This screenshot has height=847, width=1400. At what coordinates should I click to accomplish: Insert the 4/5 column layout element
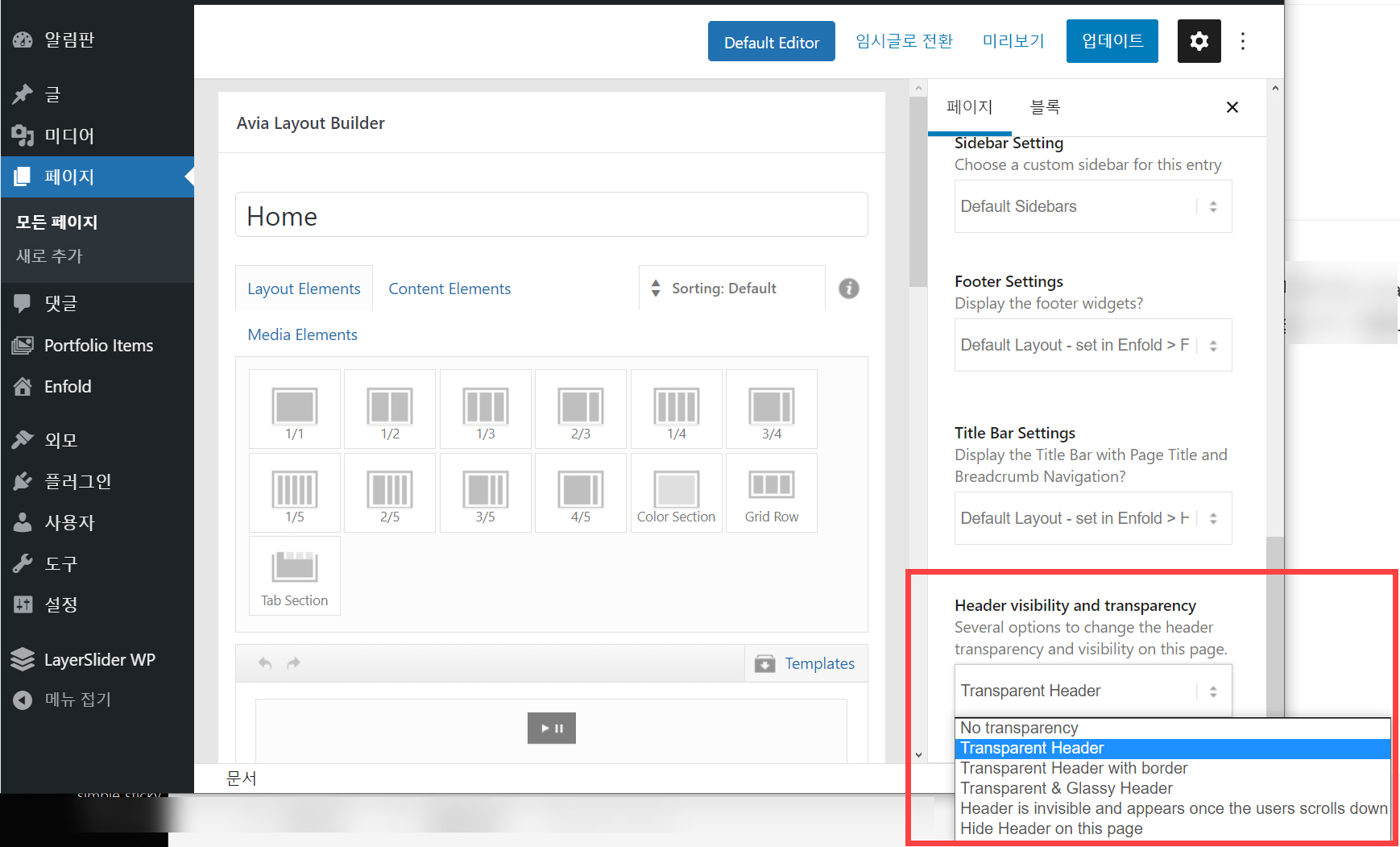click(581, 492)
